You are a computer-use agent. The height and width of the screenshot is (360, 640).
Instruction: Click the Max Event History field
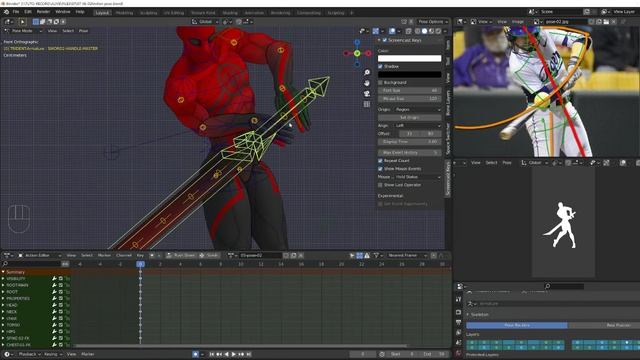(x=409, y=152)
